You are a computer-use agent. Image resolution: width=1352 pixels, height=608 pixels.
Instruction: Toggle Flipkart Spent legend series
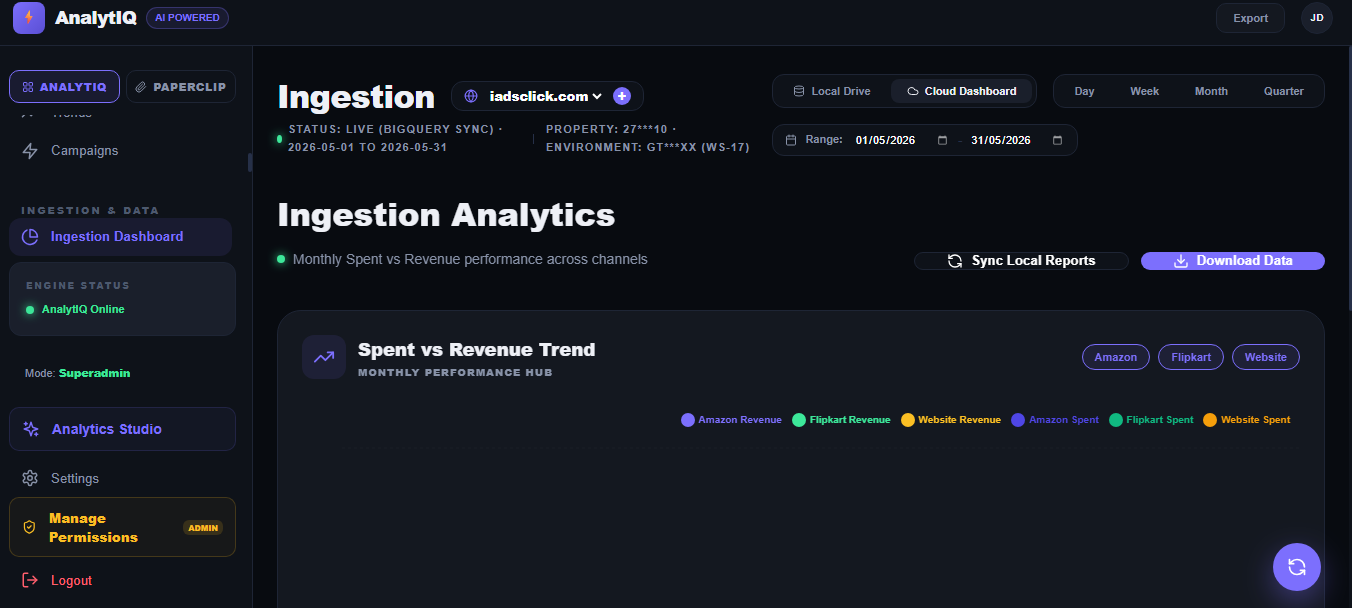pyautogui.click(x=1151, y=420)
